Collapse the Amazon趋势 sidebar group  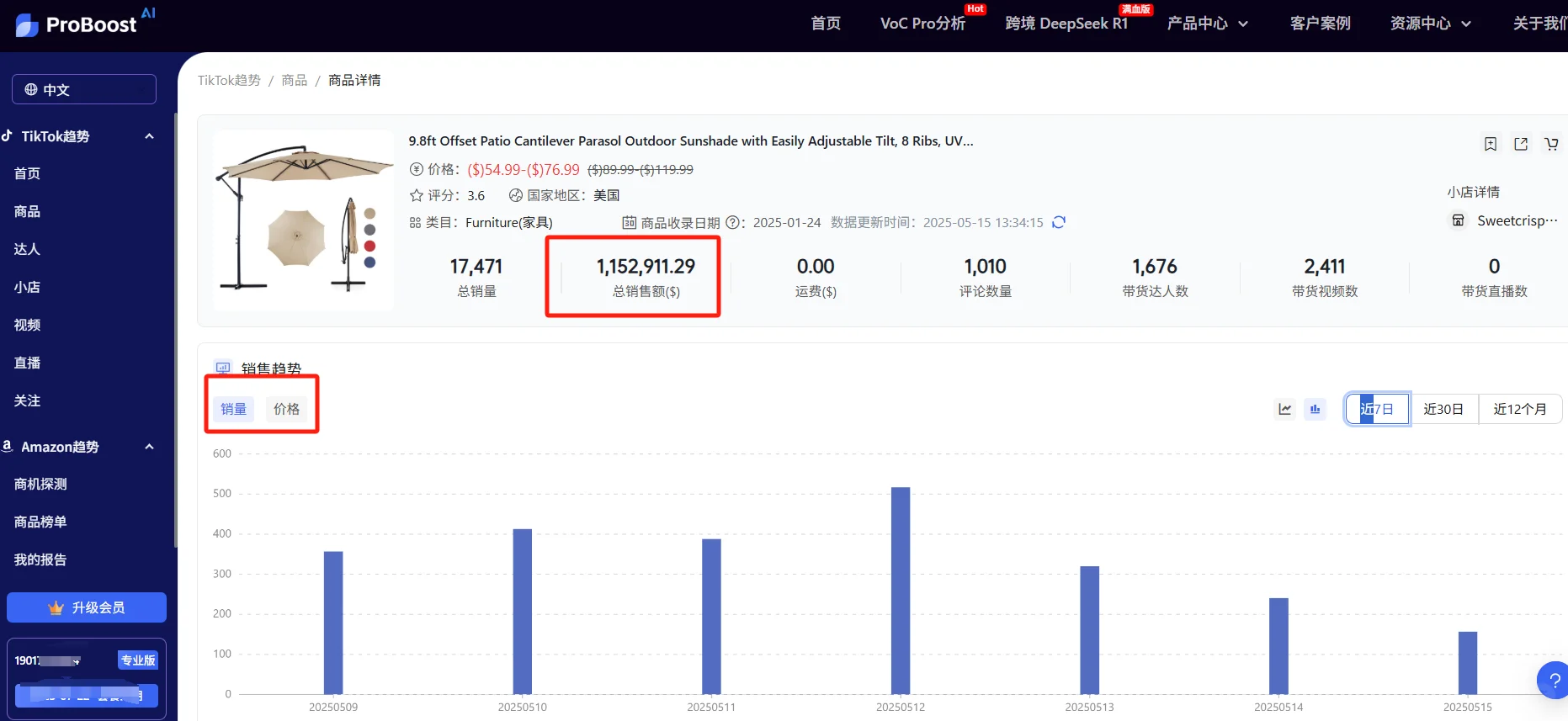click(x=150, y=447)
